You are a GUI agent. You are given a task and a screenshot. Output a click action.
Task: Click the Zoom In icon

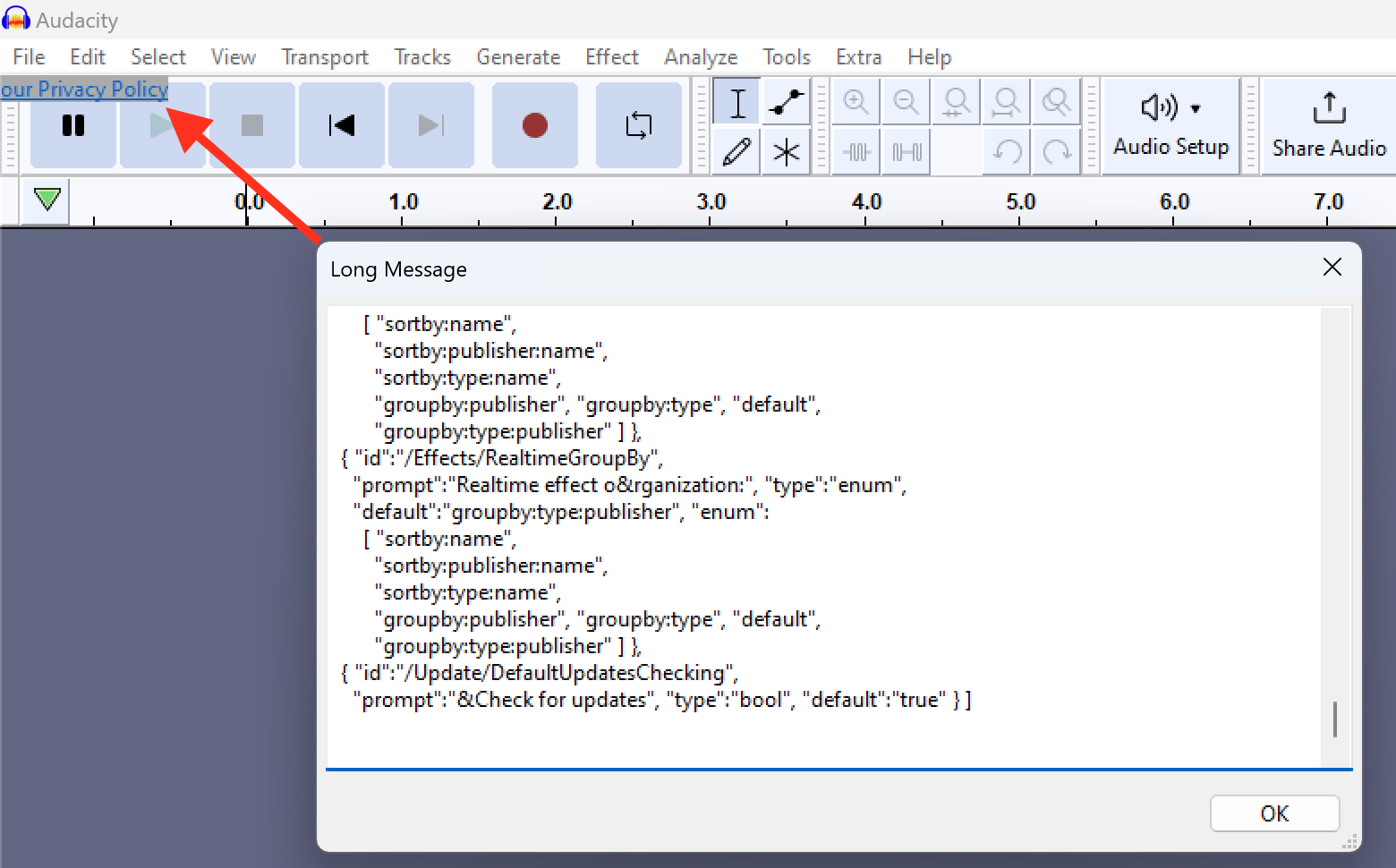[855, 102]
